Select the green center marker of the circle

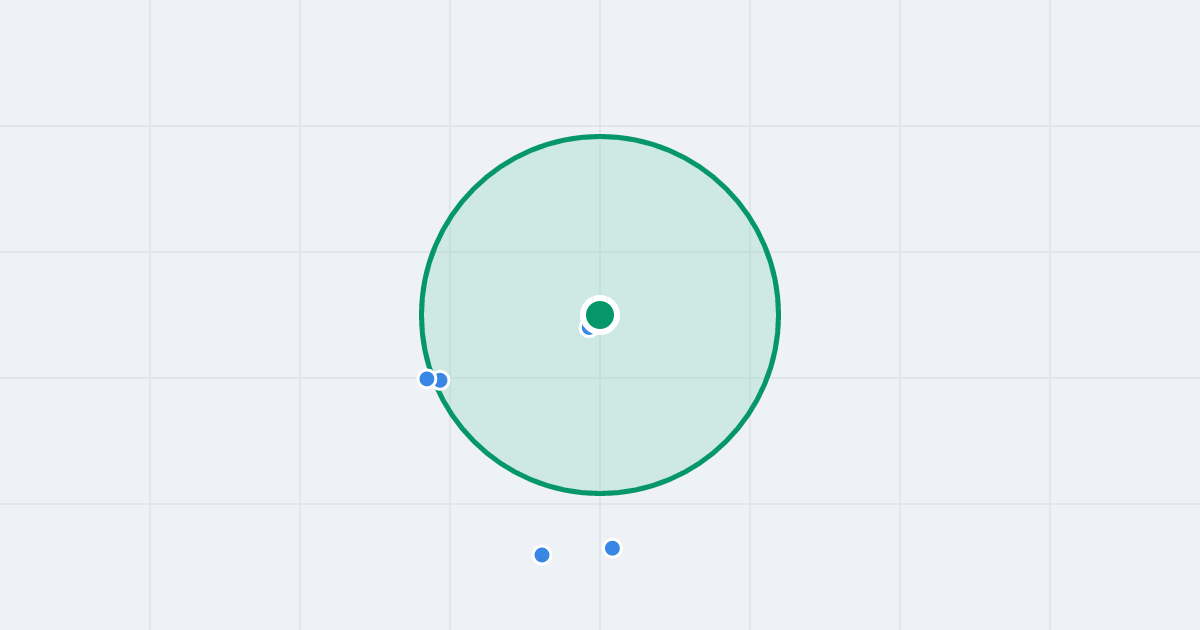click(600, 315)
